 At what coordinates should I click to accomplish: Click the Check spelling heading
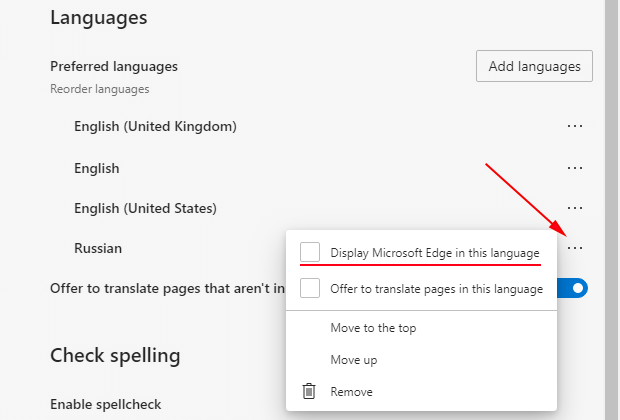tap(115, 356)
